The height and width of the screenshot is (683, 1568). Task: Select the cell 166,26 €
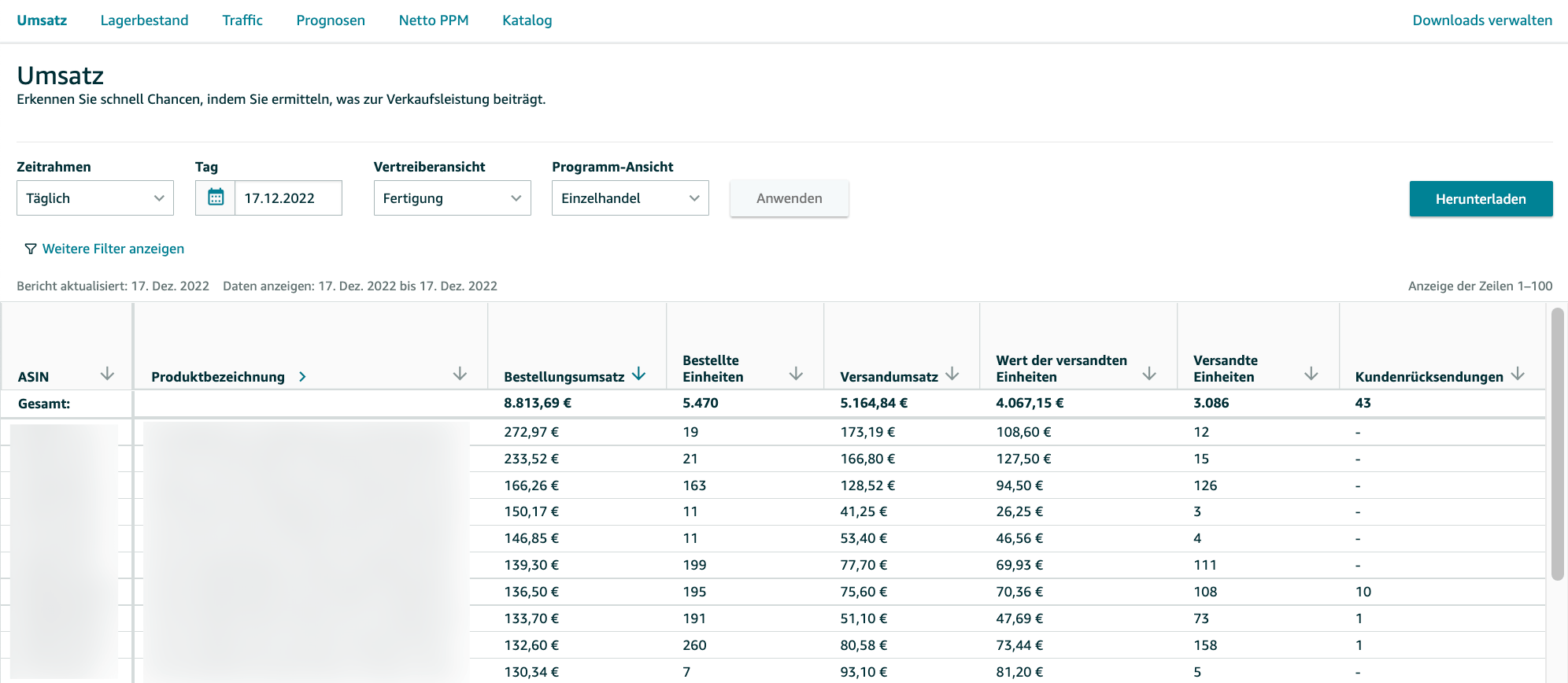pos(531,485)
